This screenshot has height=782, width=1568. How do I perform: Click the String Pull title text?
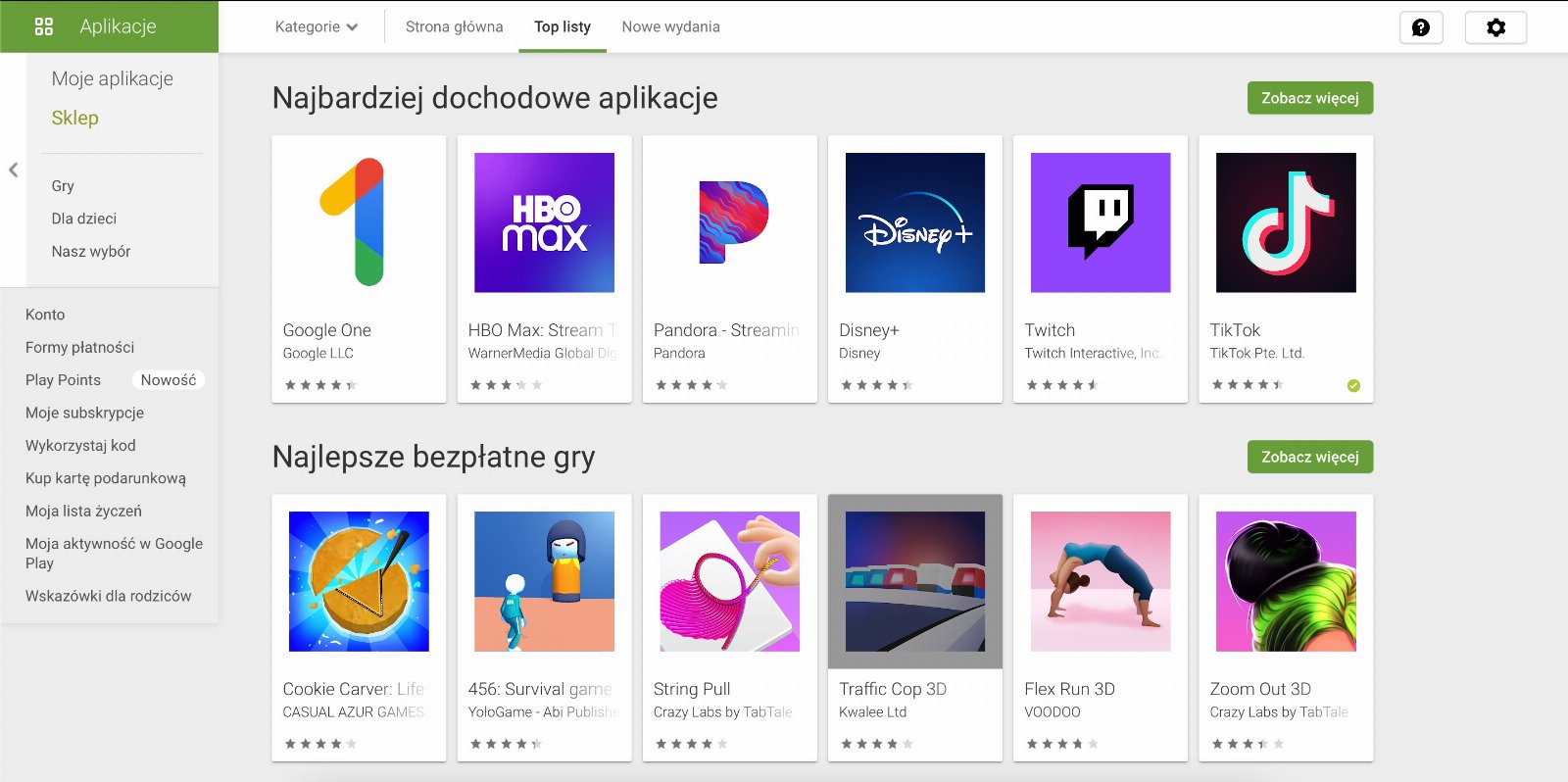[692, 689]
